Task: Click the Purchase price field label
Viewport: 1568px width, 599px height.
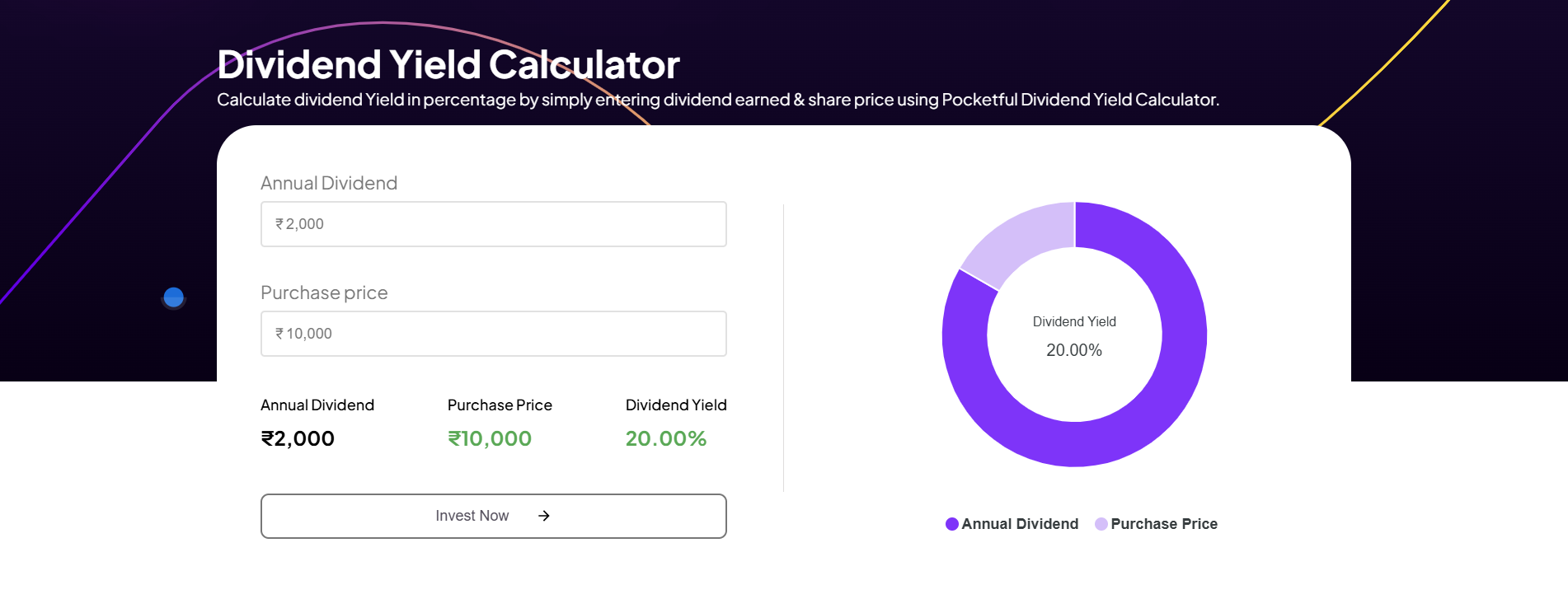Action: click(x=324, y=292)
